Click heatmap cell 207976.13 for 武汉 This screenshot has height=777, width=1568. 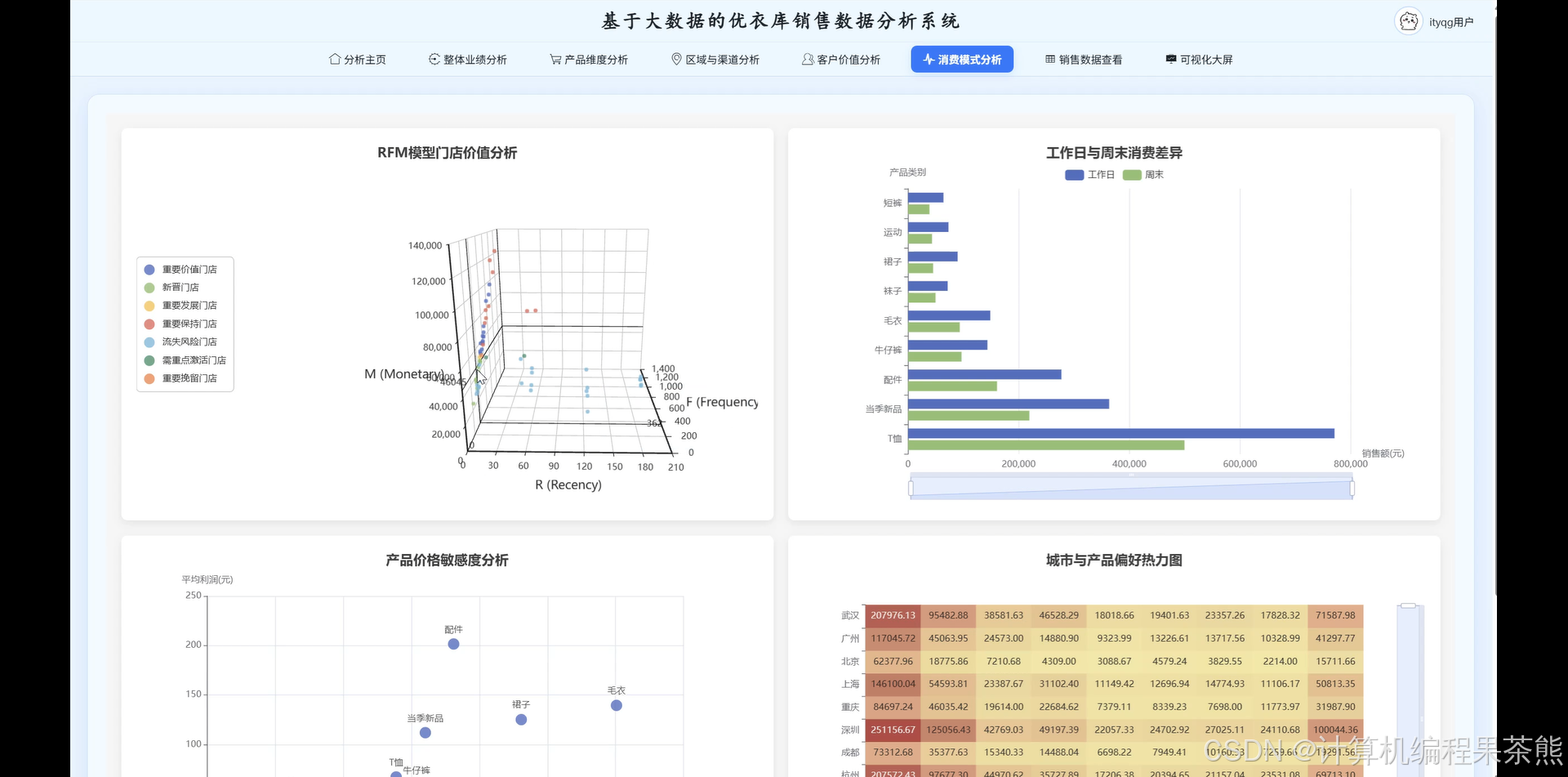click(893, 615)
